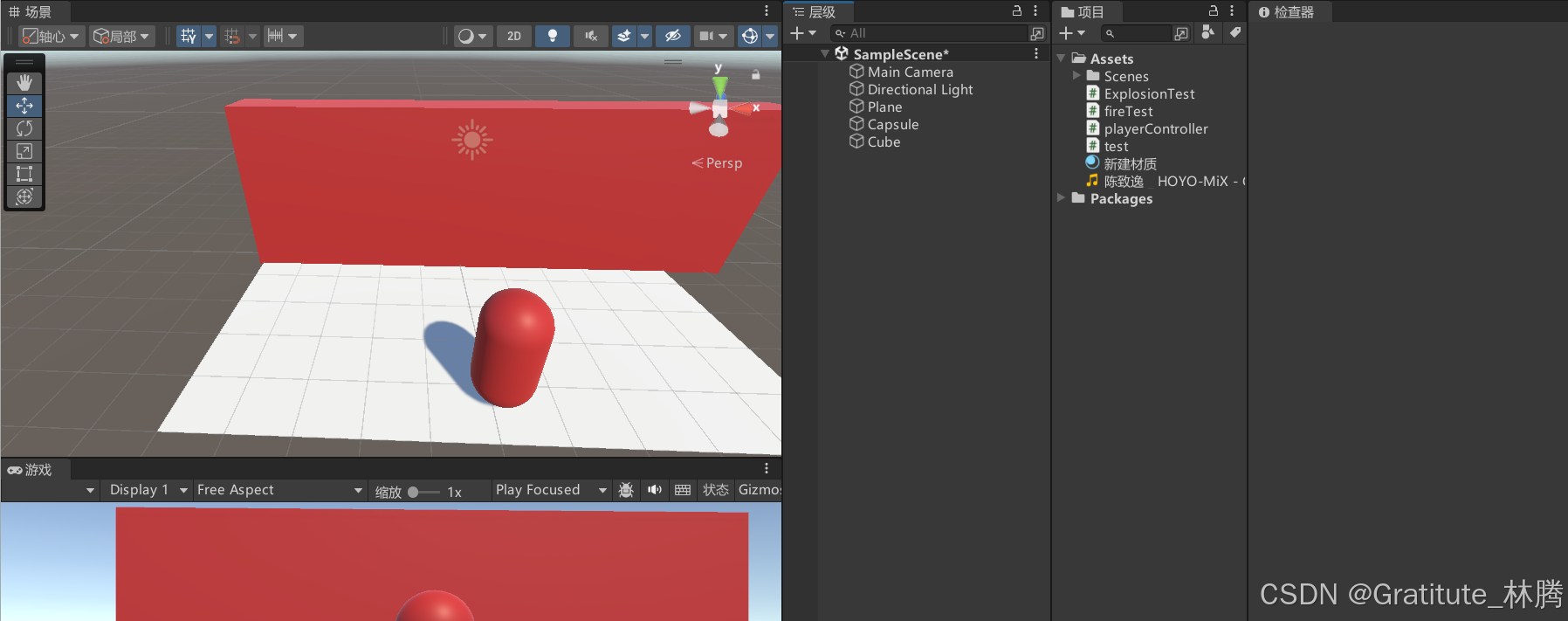This screenshot has height=621, width=1568.
Task: Expand the Packages folder
Action: (1061, 198)
